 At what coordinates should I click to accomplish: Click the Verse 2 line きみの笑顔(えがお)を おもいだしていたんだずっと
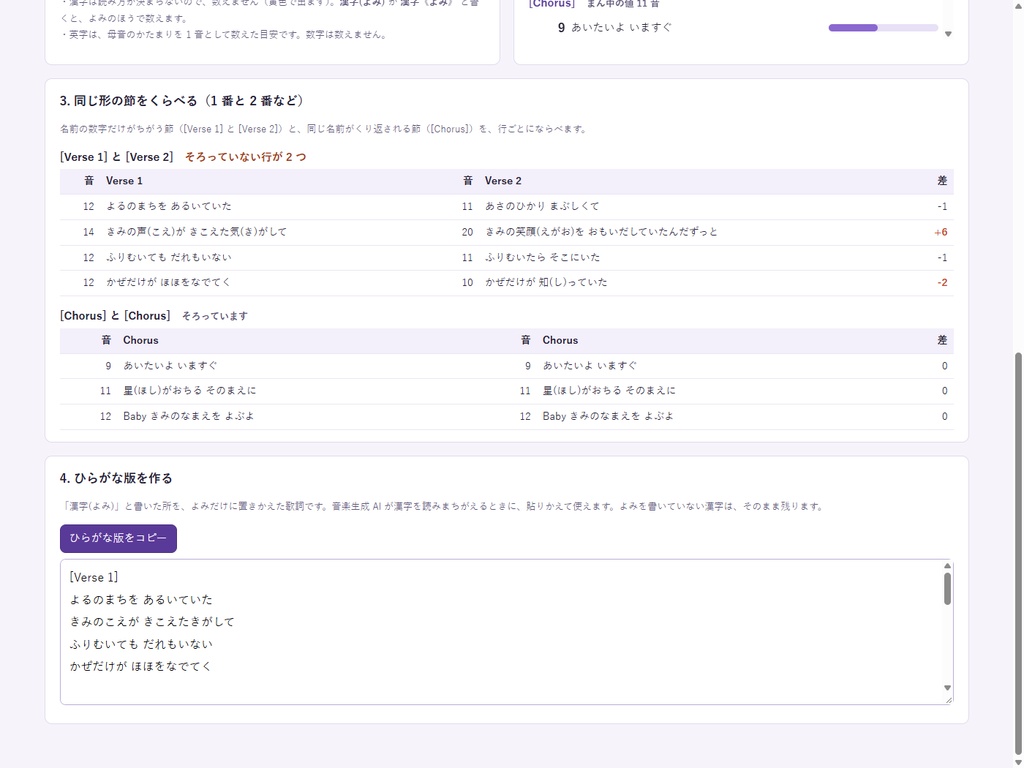click(x=601, y=232)
